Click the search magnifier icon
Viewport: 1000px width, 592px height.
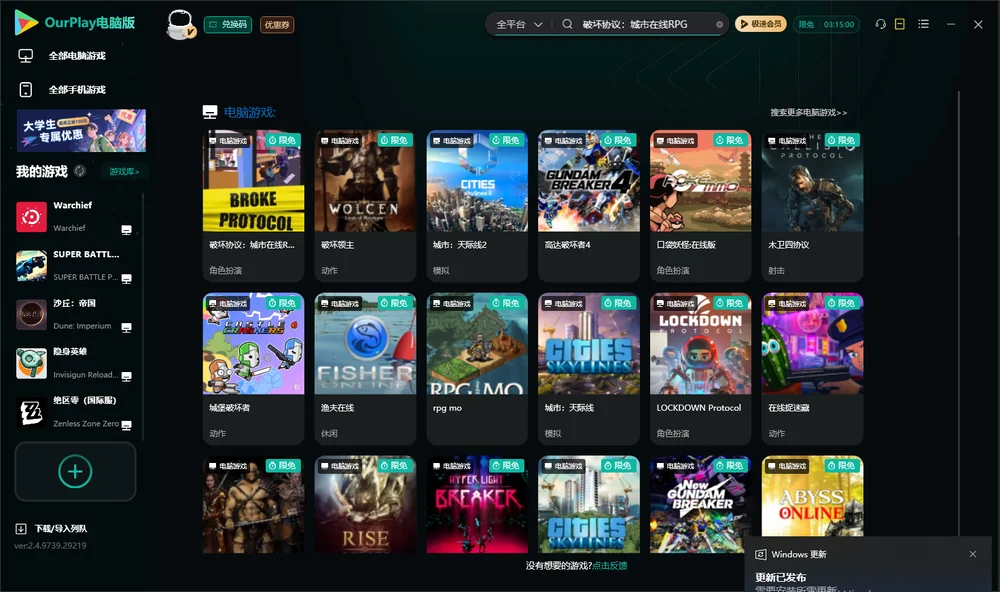[567, 24]
